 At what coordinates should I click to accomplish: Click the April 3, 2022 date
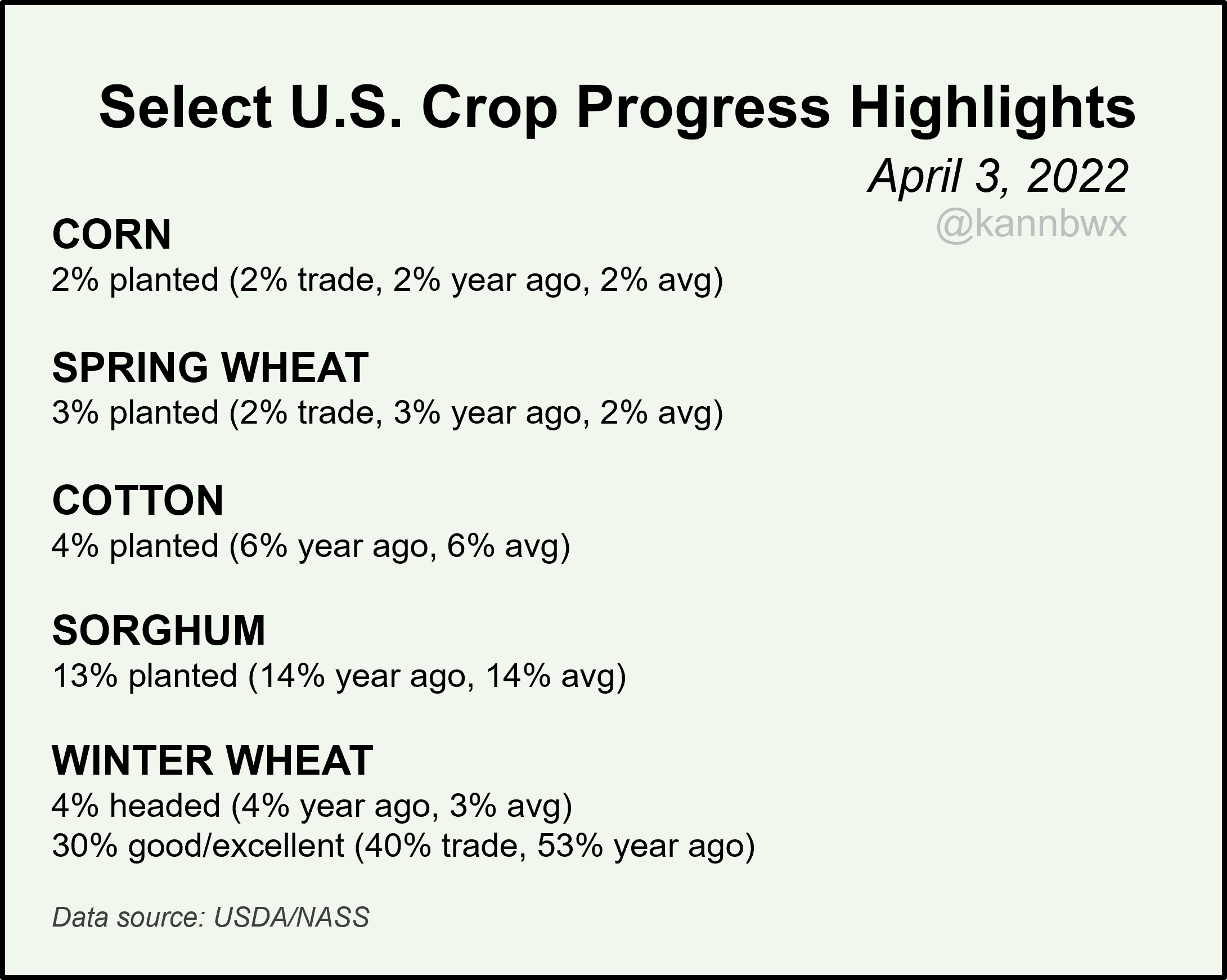click(998, 177)
